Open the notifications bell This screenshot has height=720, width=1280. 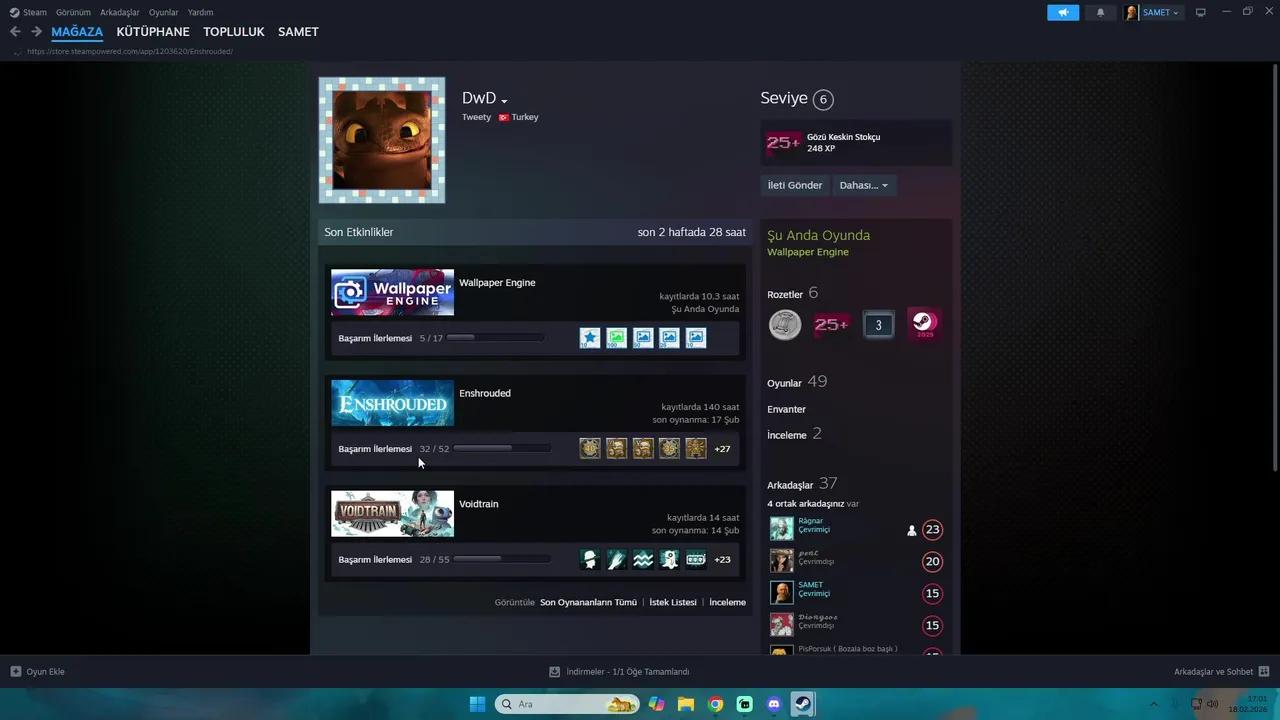[1101, 12]
